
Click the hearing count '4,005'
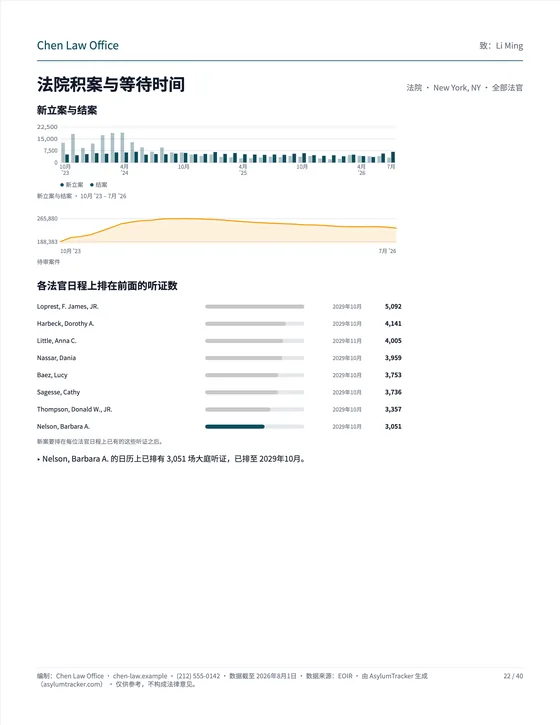pyautogui.click(x=393, y=341)
